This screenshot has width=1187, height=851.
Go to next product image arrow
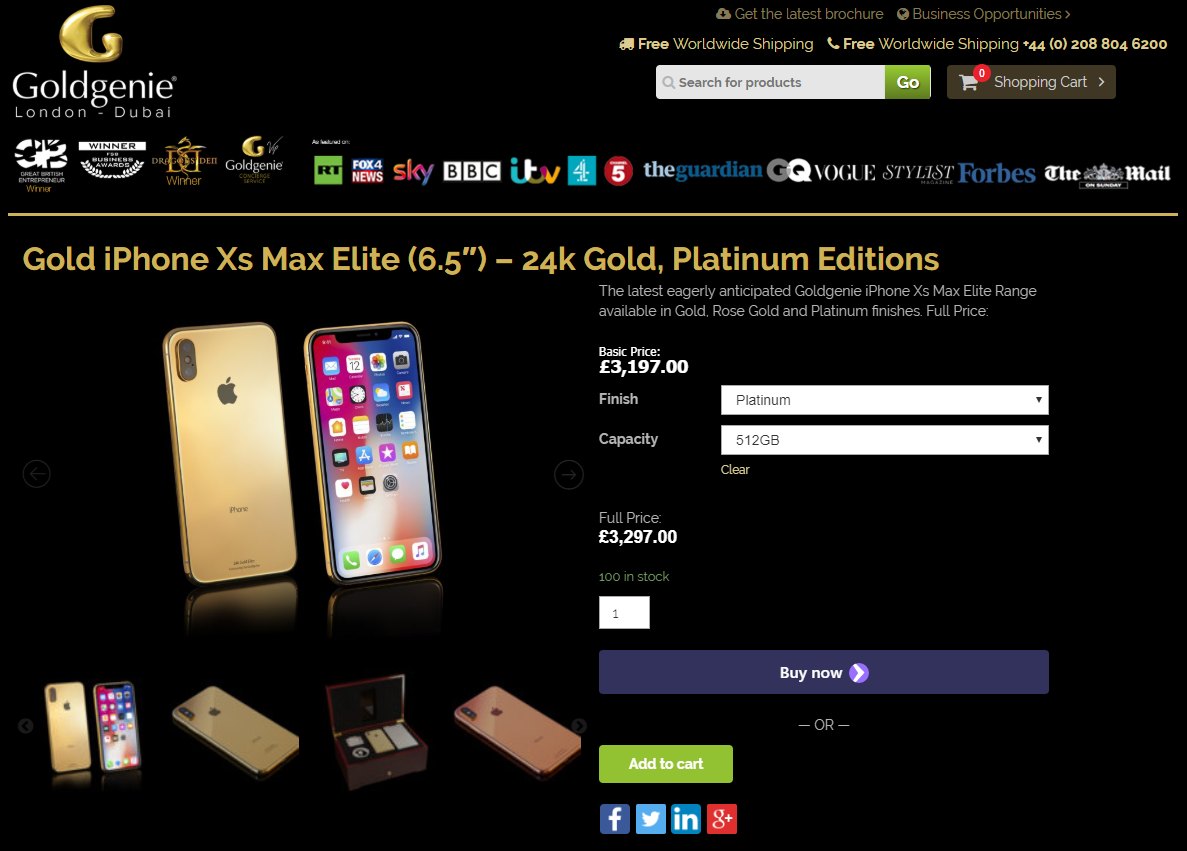[x=569, y=475]
